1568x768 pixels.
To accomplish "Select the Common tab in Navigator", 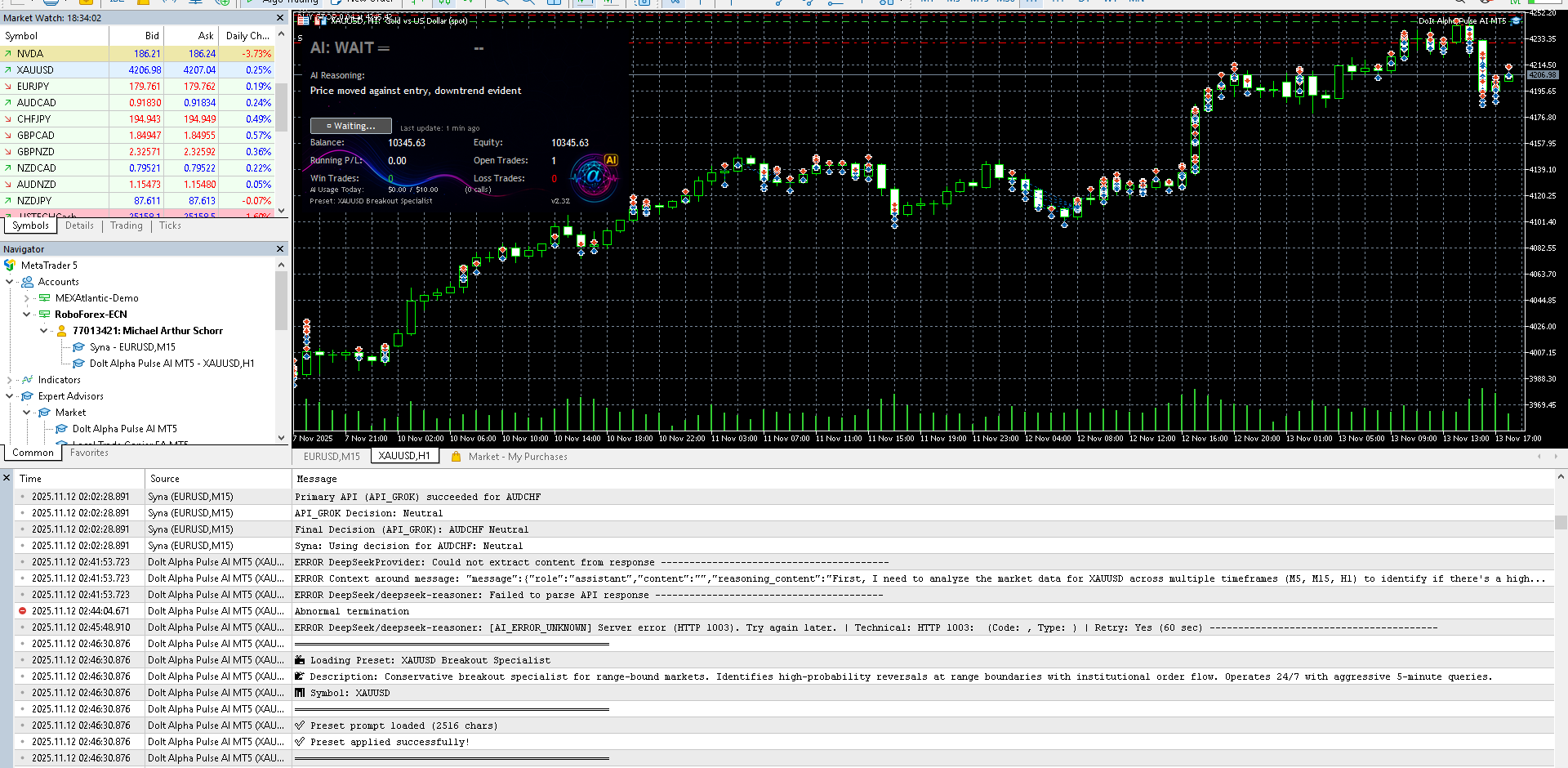I will [33, 453].
